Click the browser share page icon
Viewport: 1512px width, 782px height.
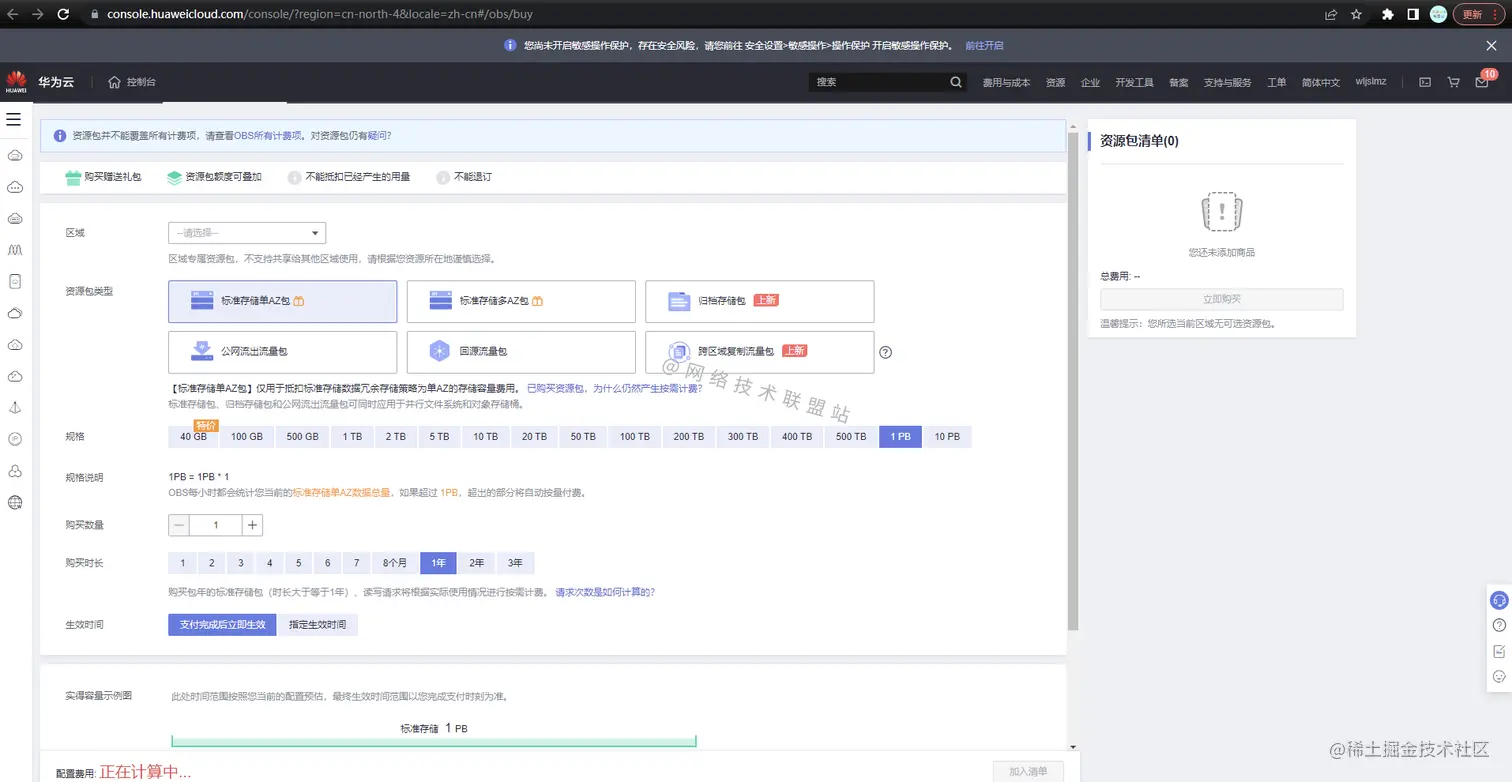click(1331, 14)
